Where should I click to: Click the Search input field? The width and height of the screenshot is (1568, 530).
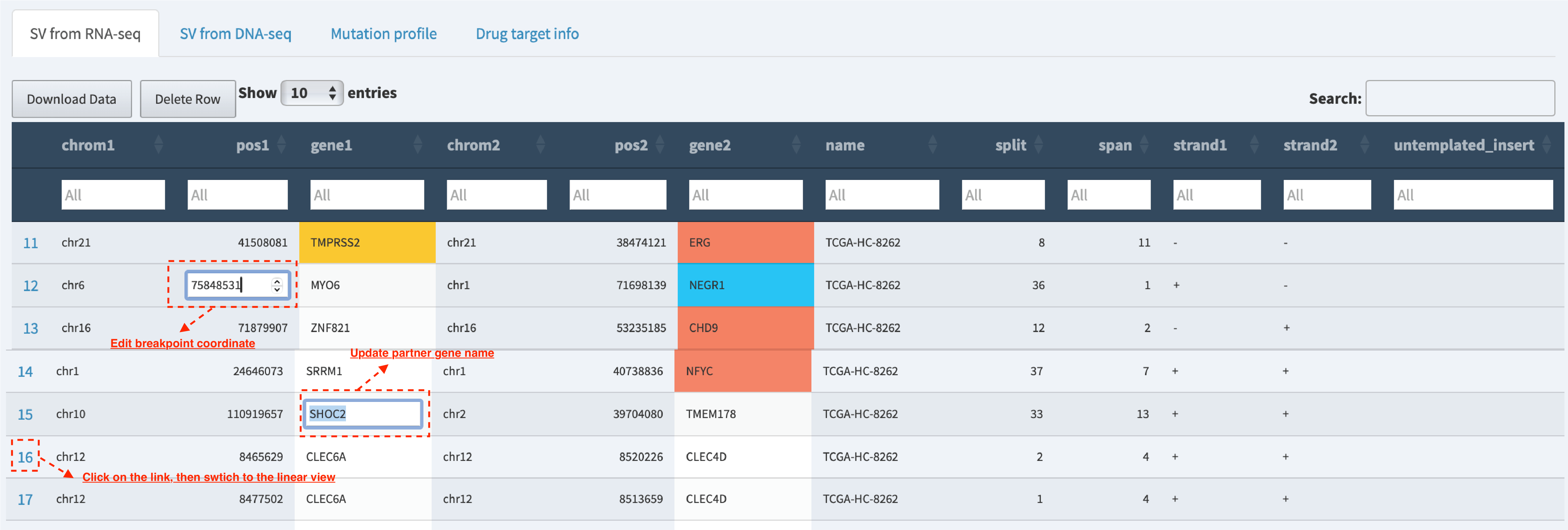click(1460, 98)
